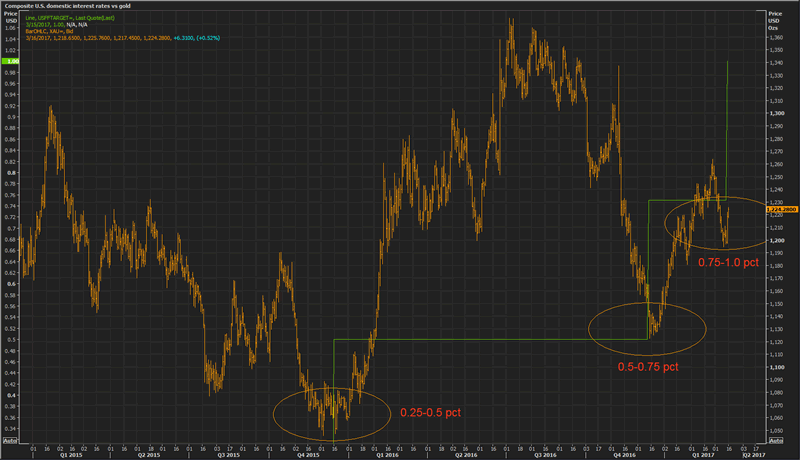
Task: Click the Q3 2016 time axis label
Action: tap(545, 455)
